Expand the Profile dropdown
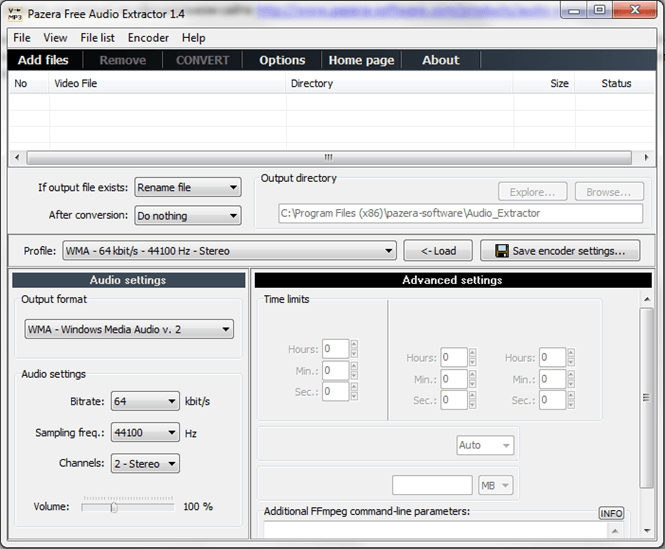This screenshot has height=549, width=665. coord(229,251)
